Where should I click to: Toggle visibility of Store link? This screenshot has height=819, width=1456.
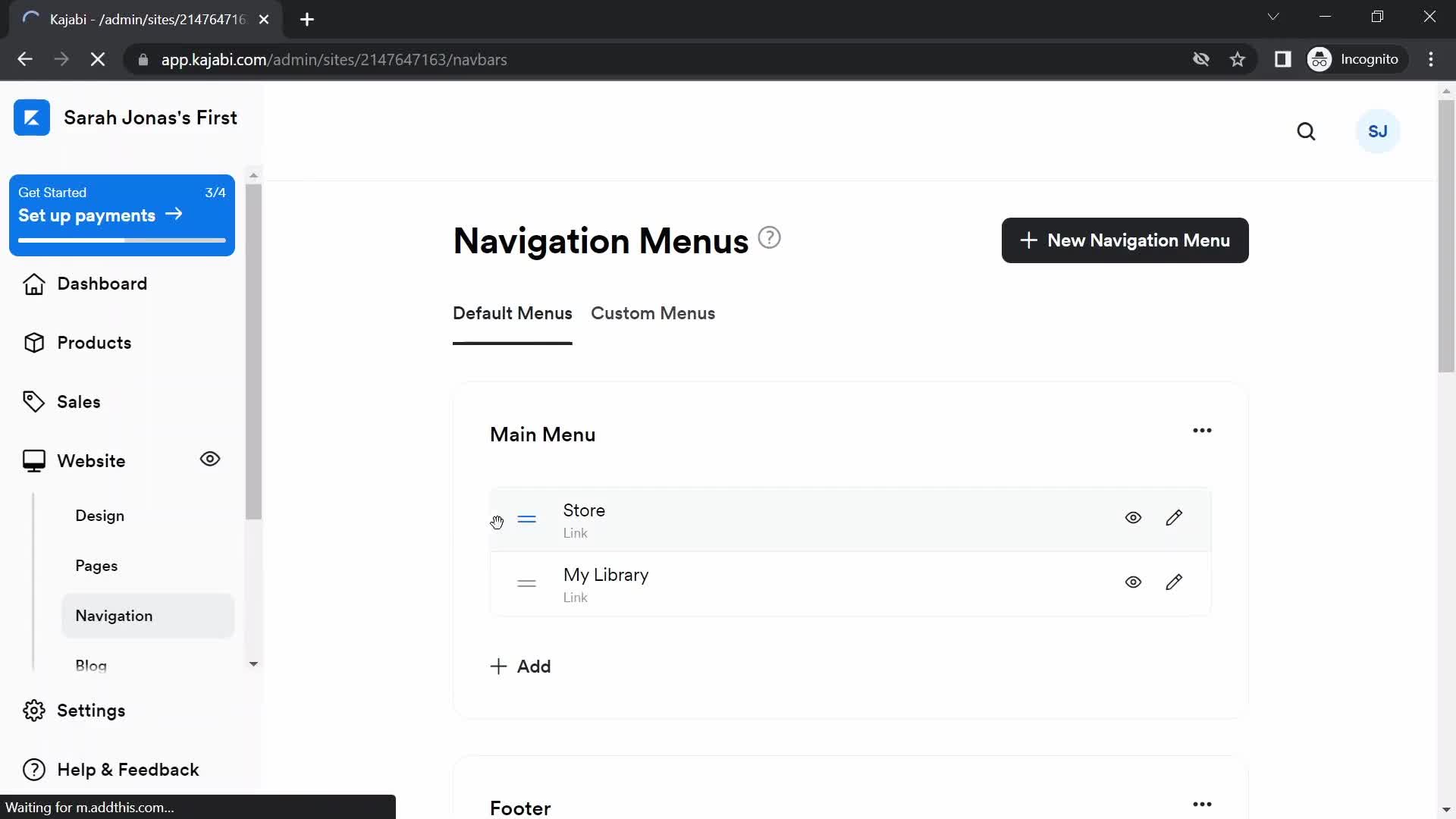(1133, 518)
